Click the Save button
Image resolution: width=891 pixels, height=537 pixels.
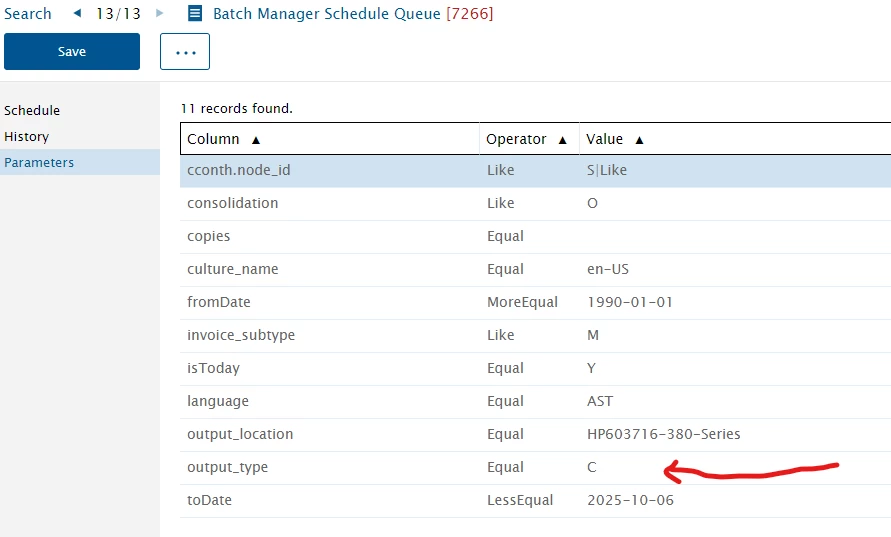click(x=72, y=51)
